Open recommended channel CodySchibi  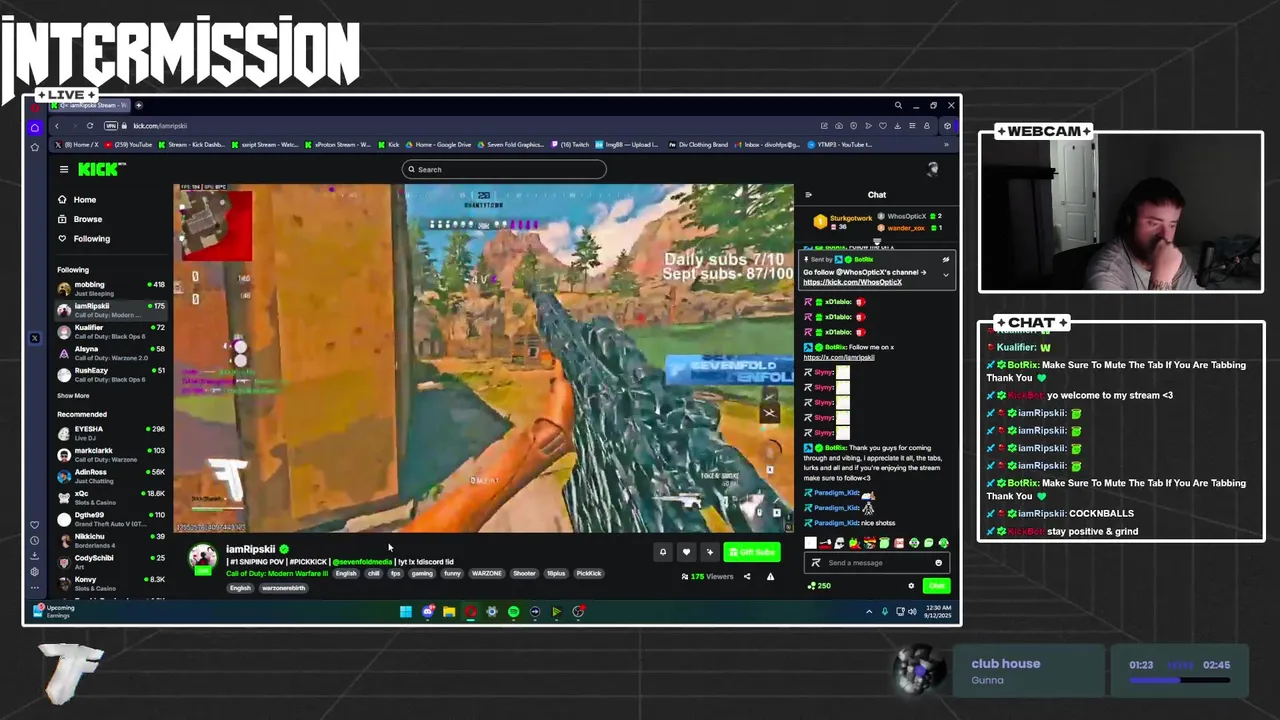coord(110,562)
